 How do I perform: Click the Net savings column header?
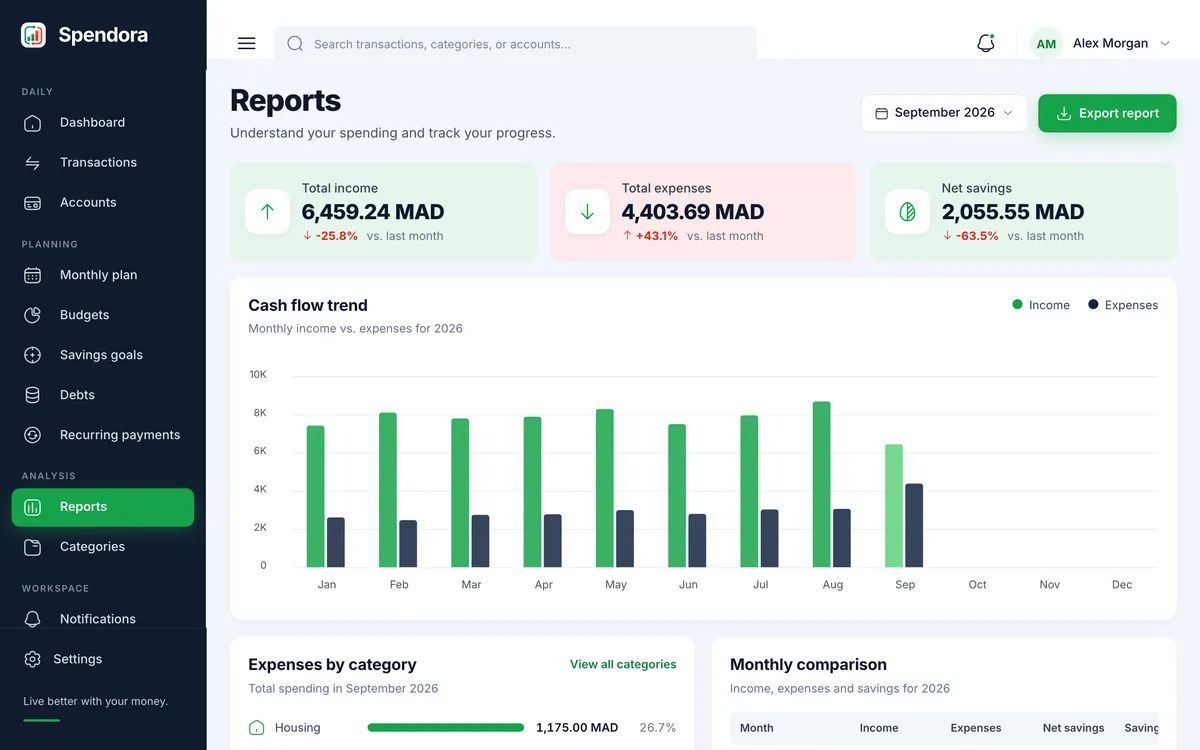[1074, 728]
